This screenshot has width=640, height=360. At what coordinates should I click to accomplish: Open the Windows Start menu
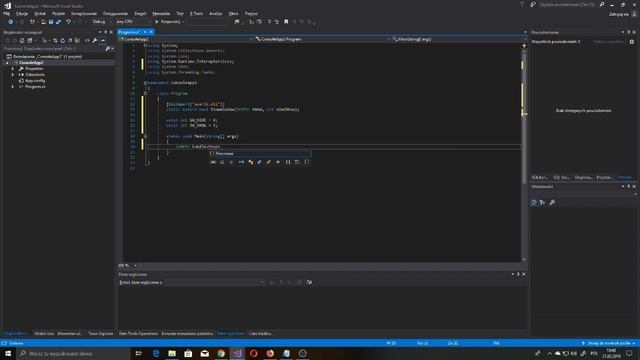click(8, 353)
